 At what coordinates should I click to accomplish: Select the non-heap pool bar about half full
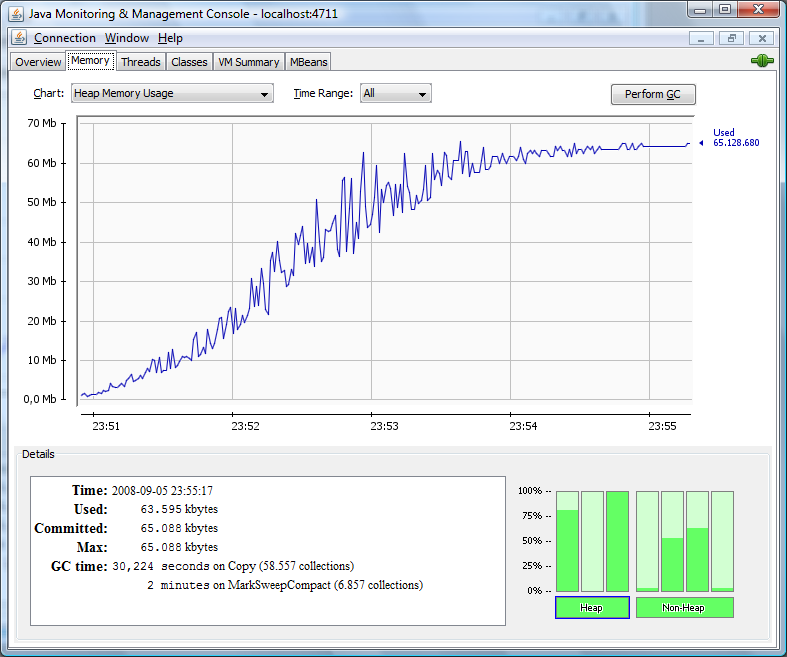[x=673, y=541]
